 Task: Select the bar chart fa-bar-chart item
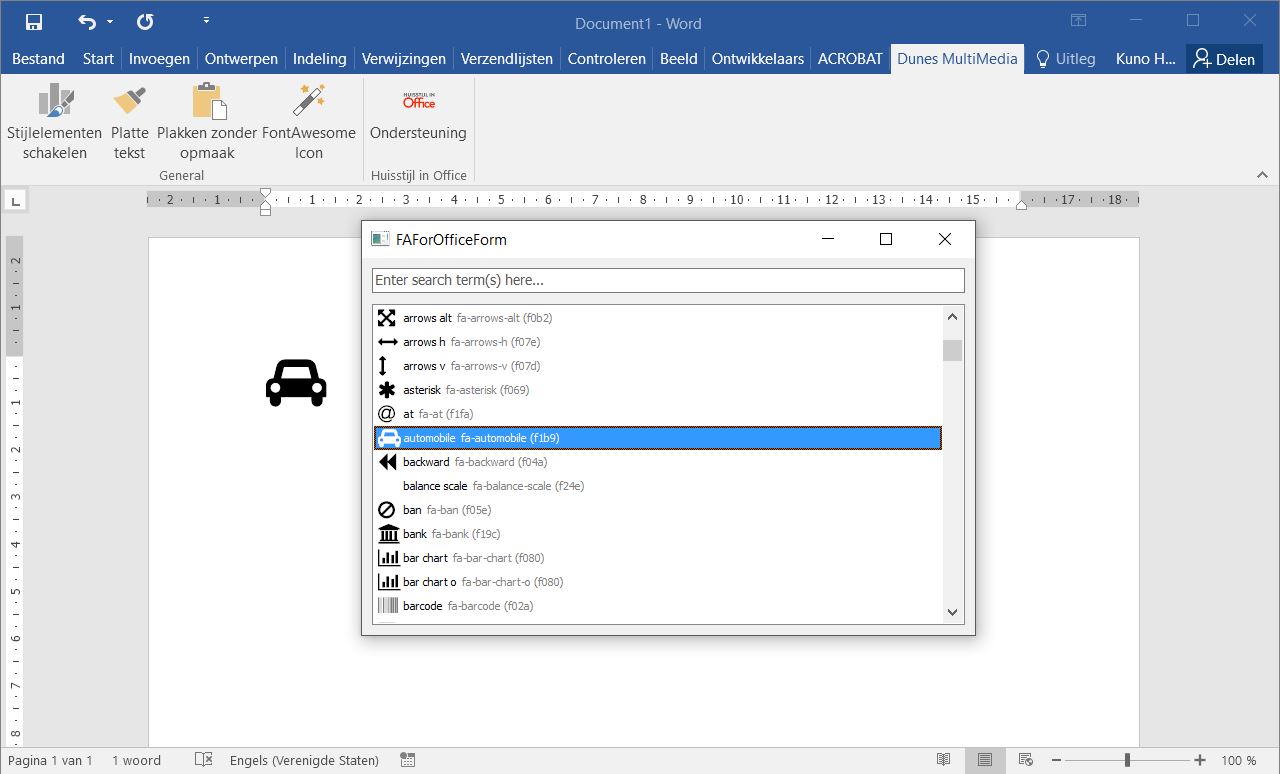click(x=657, y=558)
